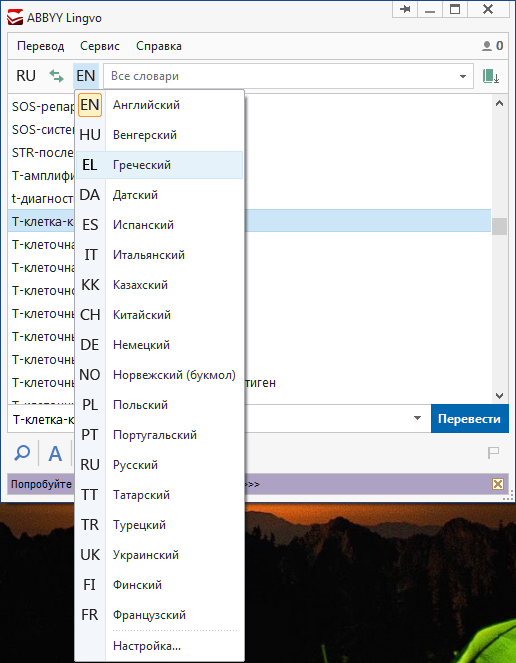This screenshot has height=663, width=516.
Task: Choose Украинский language
Action: pyautogui.click(x=159, y=555)
